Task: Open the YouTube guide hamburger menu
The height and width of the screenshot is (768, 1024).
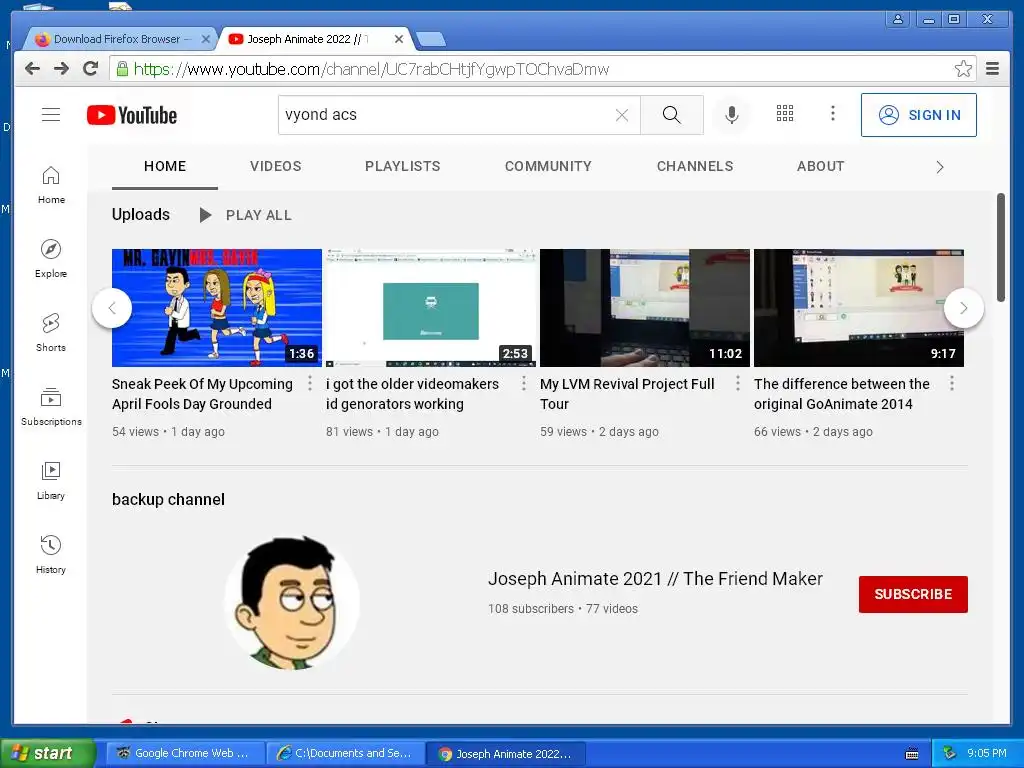Action: click(51, 115)
